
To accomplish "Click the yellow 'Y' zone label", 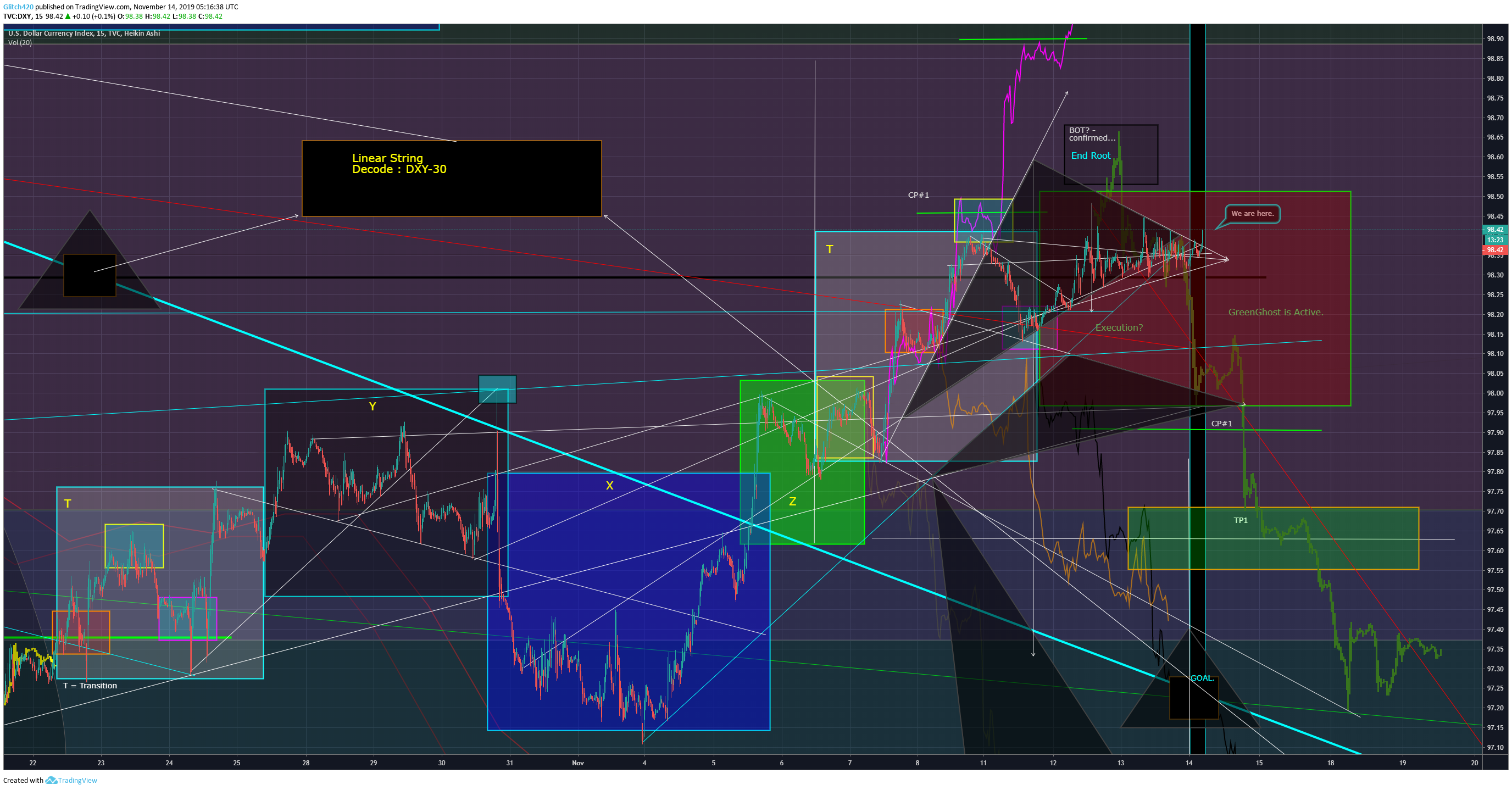I will 372,406.
